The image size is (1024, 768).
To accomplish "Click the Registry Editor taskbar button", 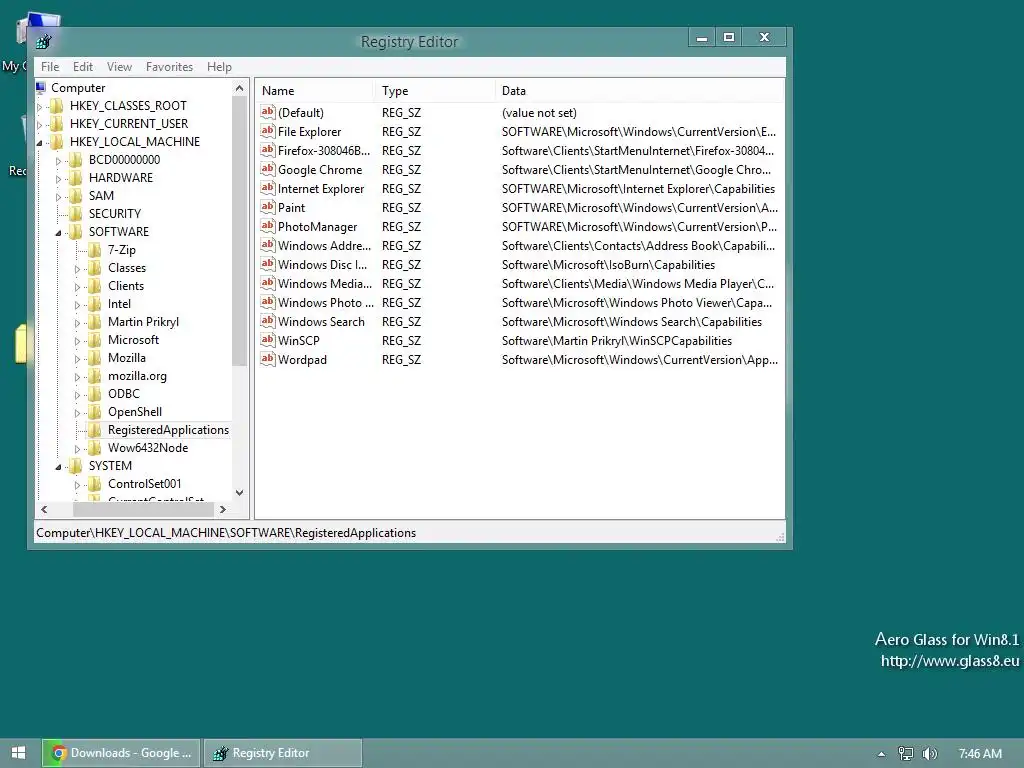I will [283, 753].
